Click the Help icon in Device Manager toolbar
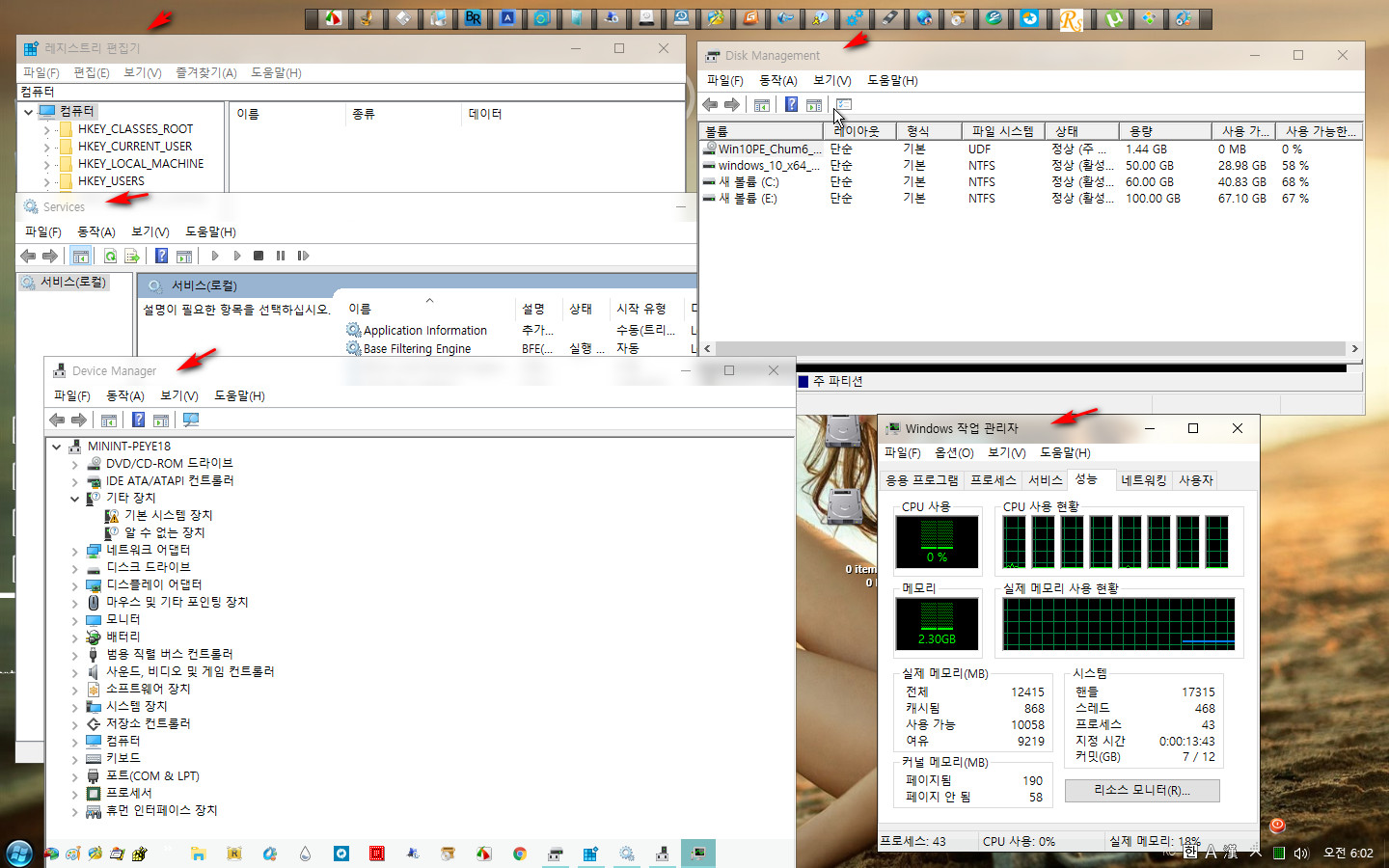 (x=138, y=420)
